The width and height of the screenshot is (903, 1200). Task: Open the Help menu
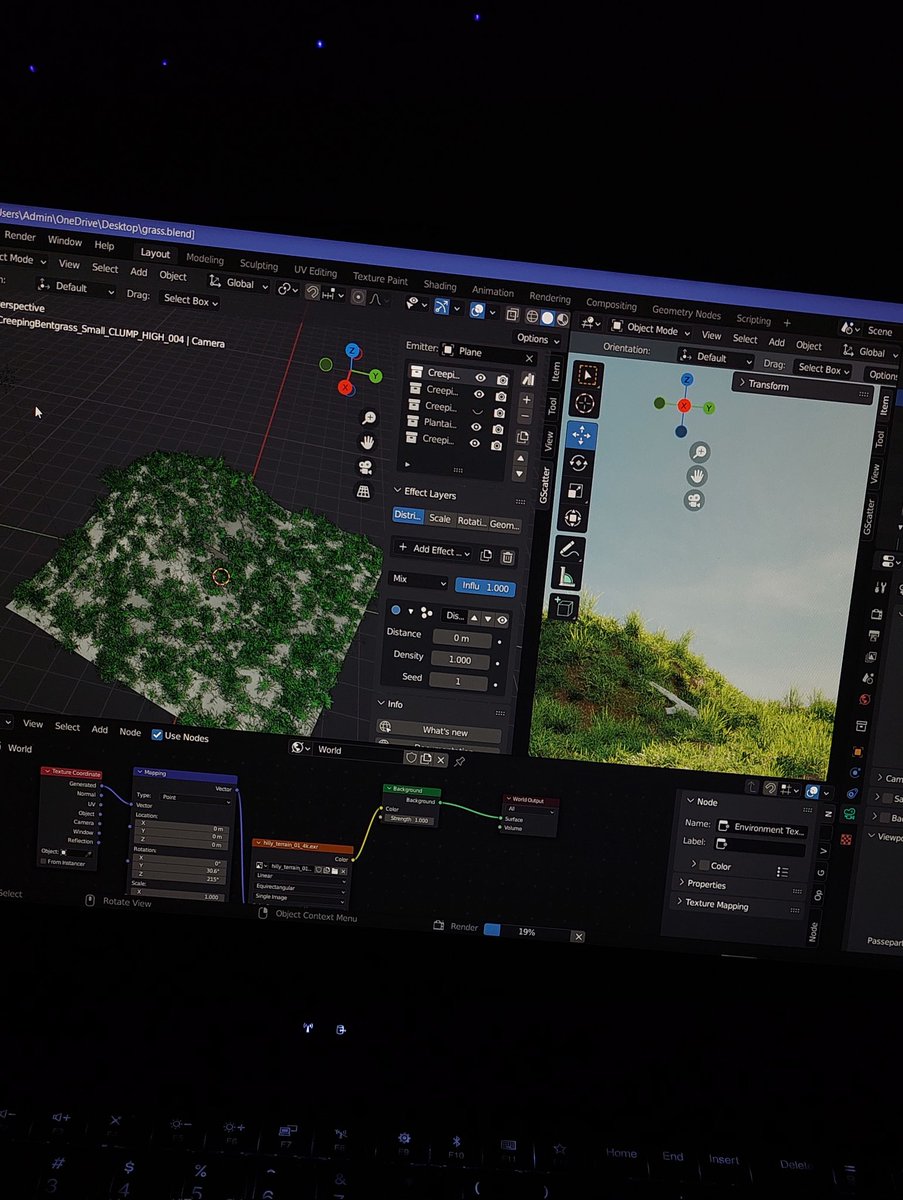(x=104, y=245)
